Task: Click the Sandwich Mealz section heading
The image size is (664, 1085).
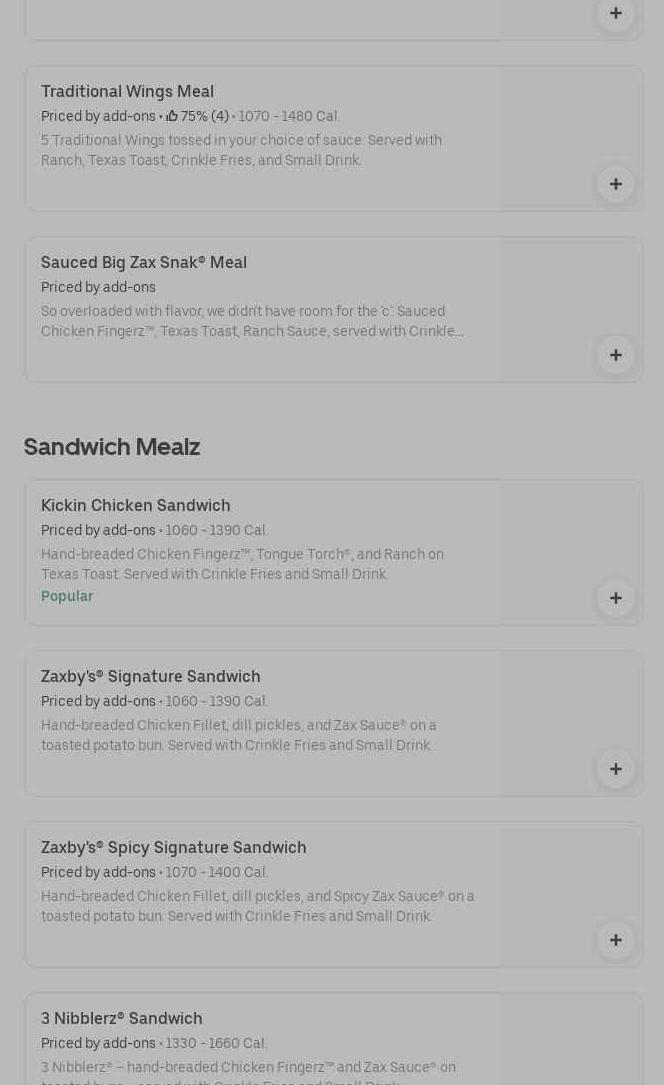Action: click(111, 446)
